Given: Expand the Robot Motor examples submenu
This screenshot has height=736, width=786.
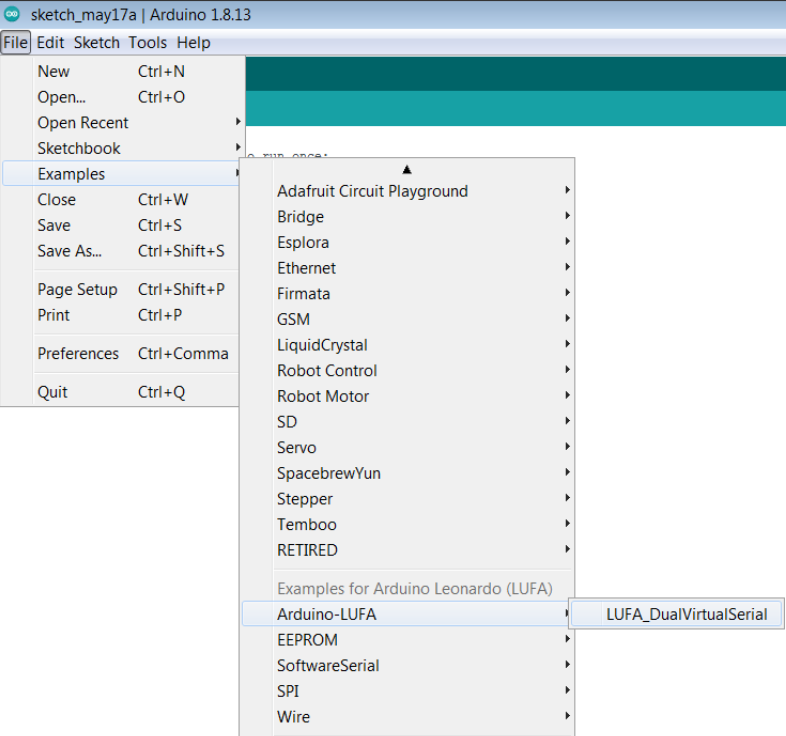Looking at the screenshot, I should tap(407, 396).
